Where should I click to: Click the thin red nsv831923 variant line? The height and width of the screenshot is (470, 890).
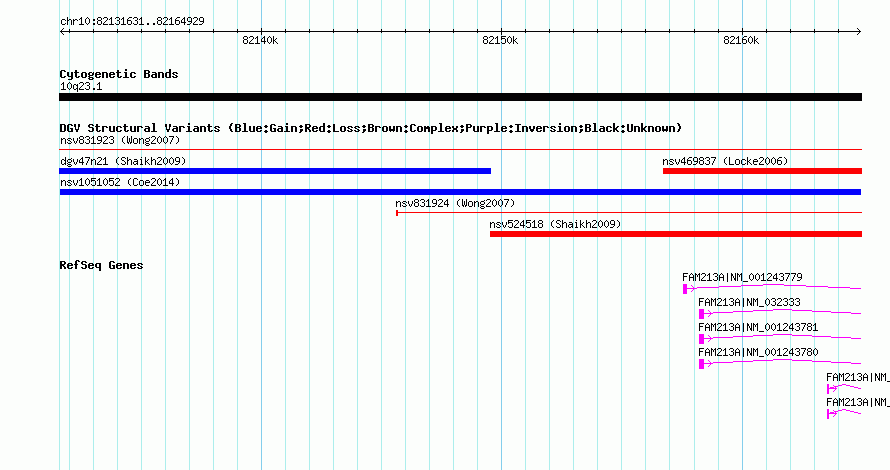tap(460, 150)
